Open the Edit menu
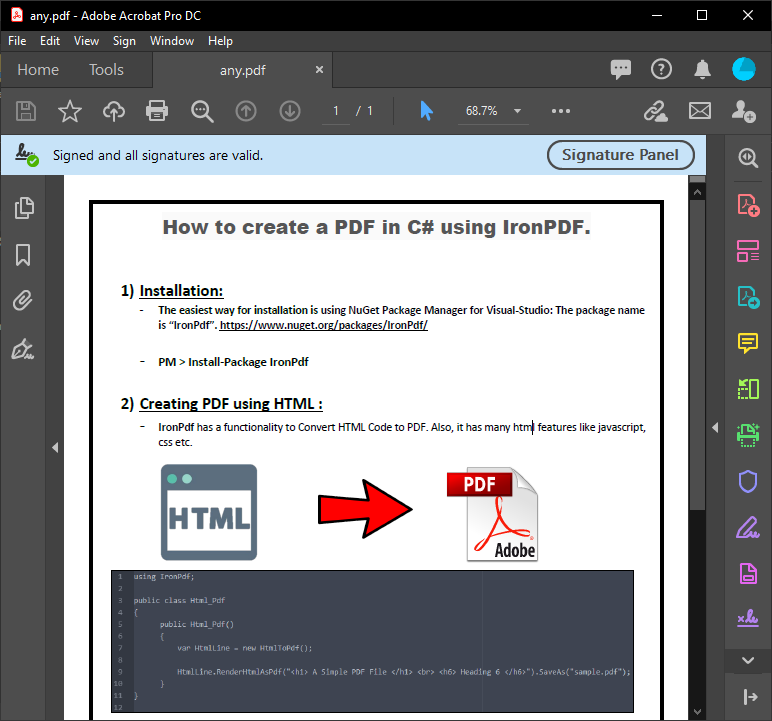This screenshot has width=772, height=721. tap(50, 41)
